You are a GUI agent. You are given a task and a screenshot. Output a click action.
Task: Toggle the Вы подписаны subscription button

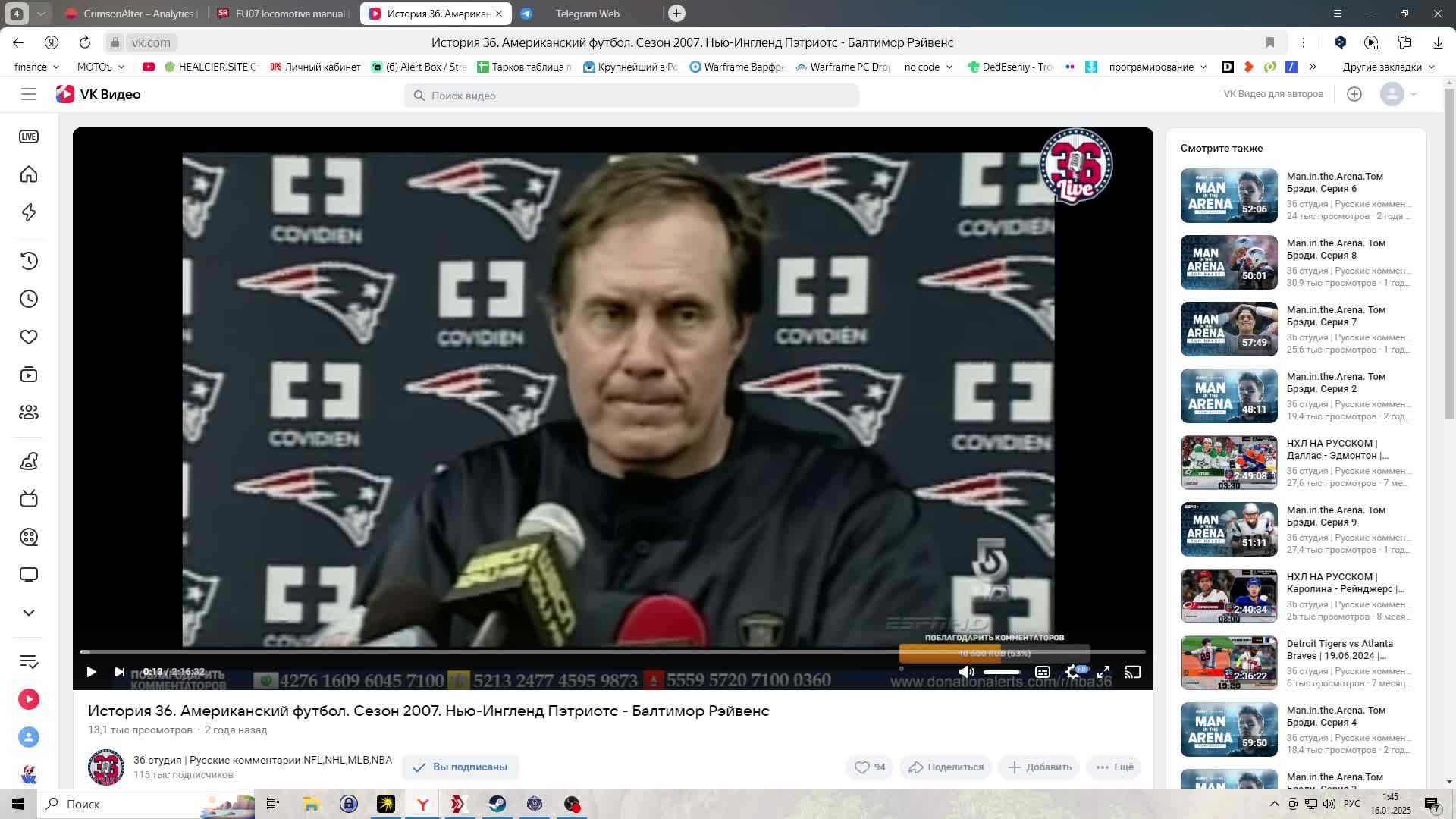coord(460,767)
